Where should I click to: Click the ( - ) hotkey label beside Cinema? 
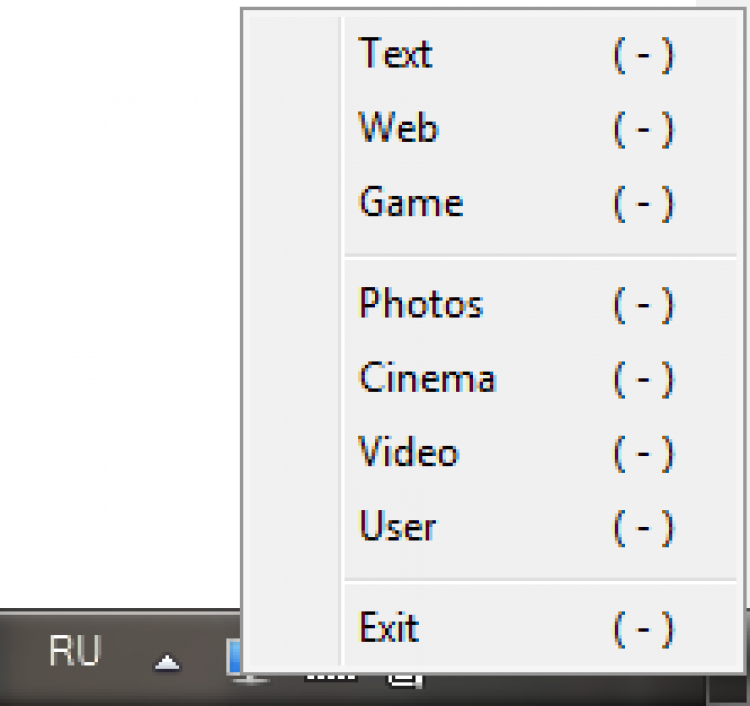click(643, 378)
